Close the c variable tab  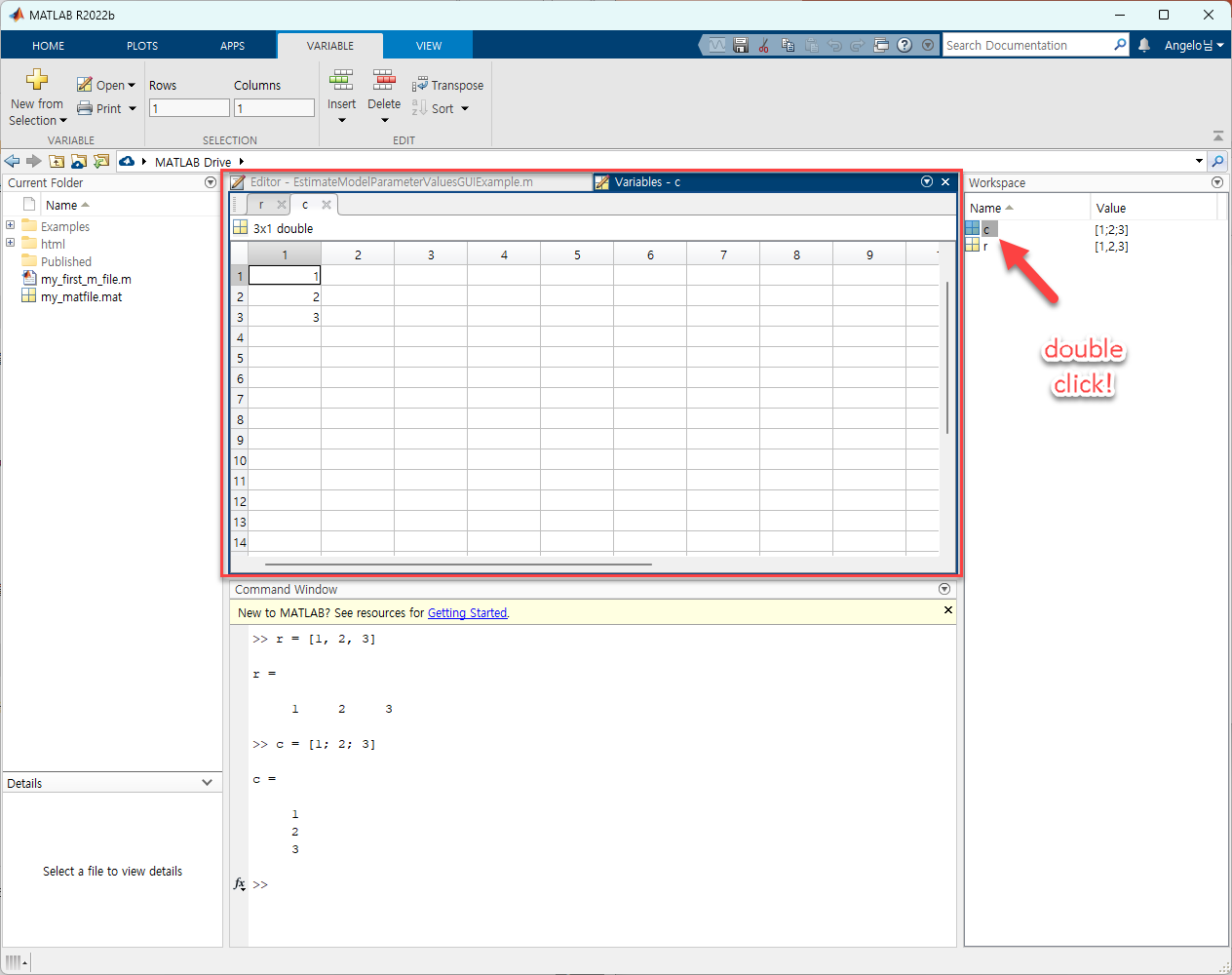(x=327, y=205)
